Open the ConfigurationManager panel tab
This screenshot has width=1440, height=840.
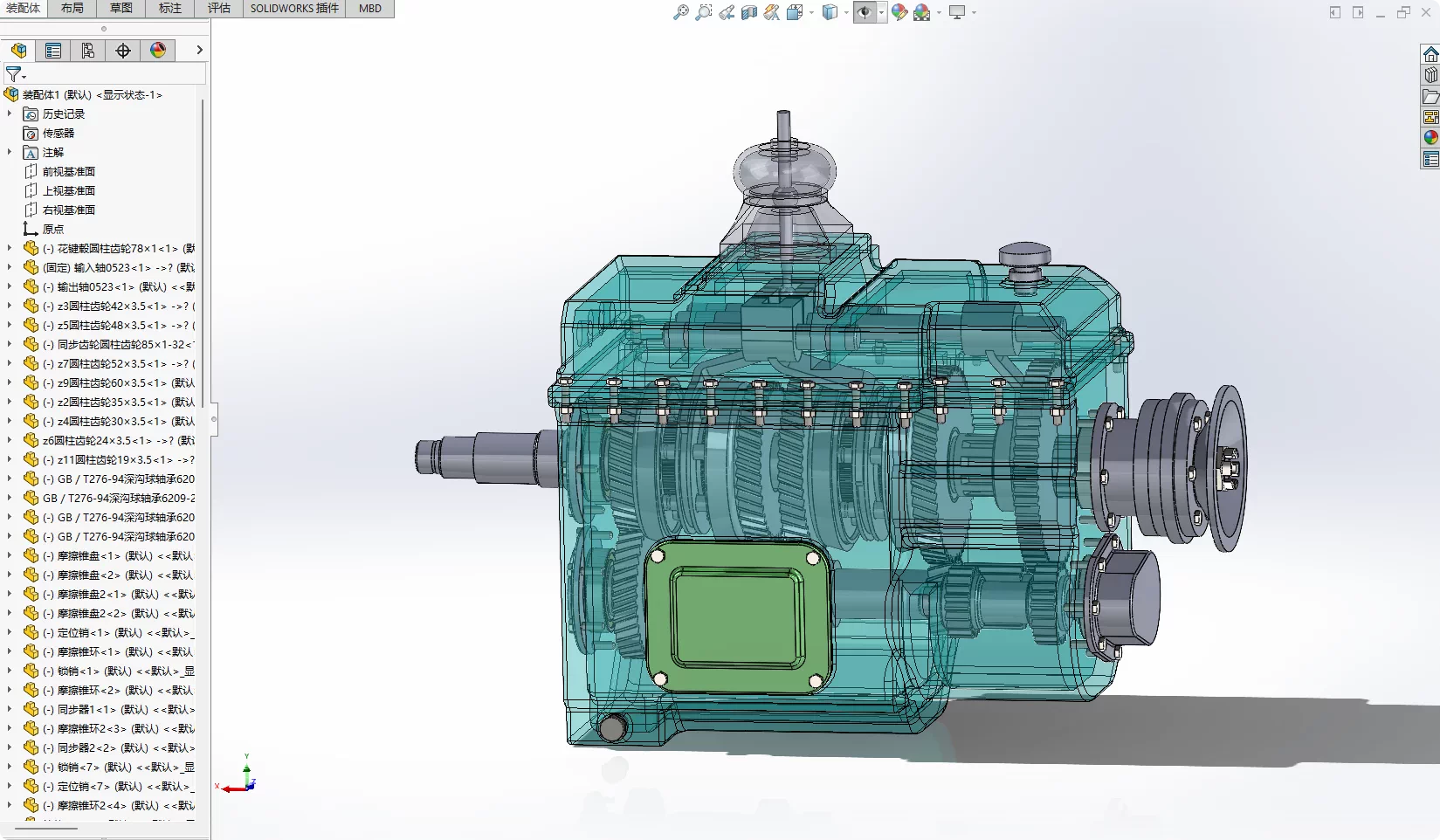(88, 51)
